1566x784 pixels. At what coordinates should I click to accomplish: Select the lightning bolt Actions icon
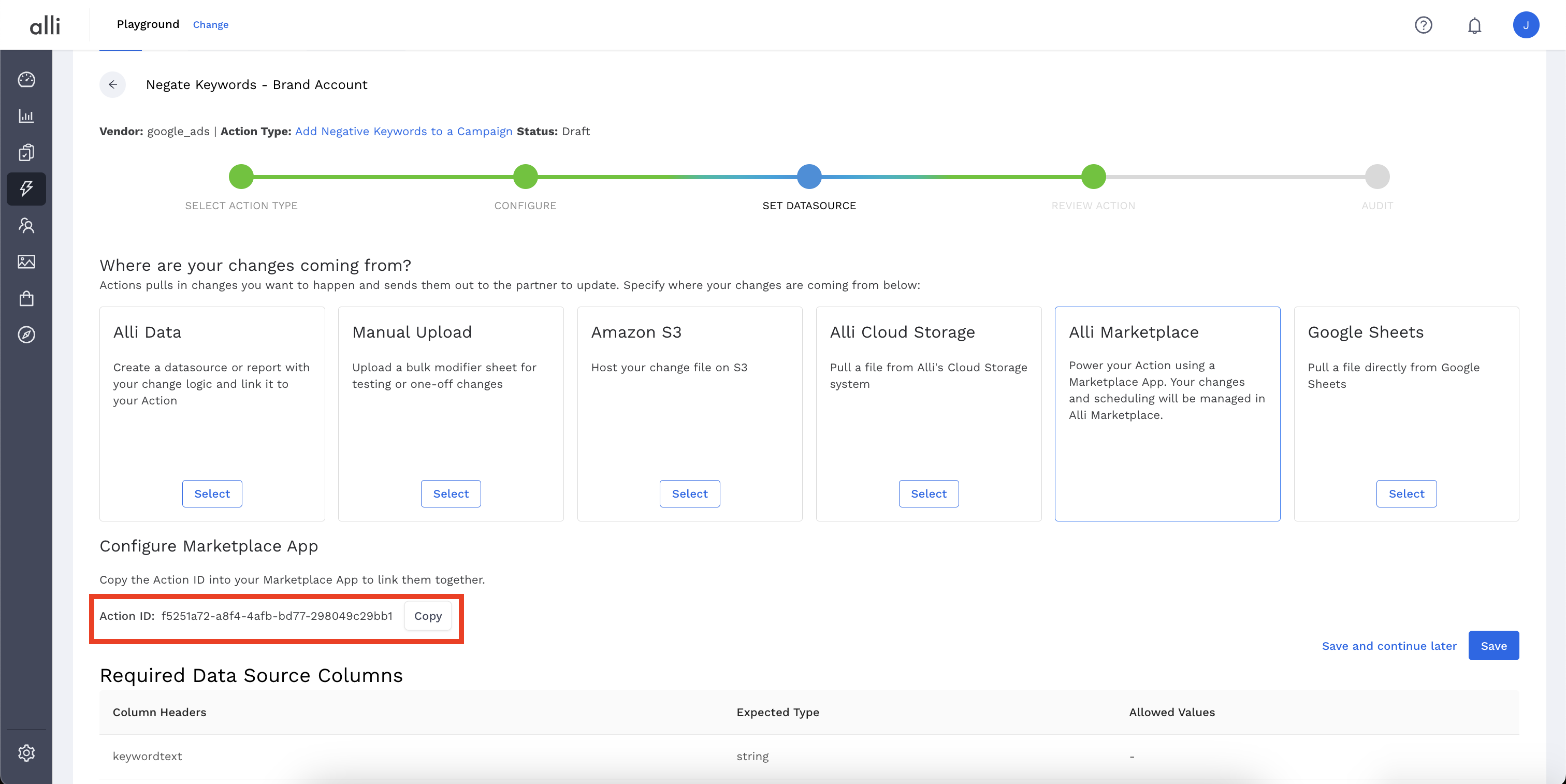click(26, 188)
